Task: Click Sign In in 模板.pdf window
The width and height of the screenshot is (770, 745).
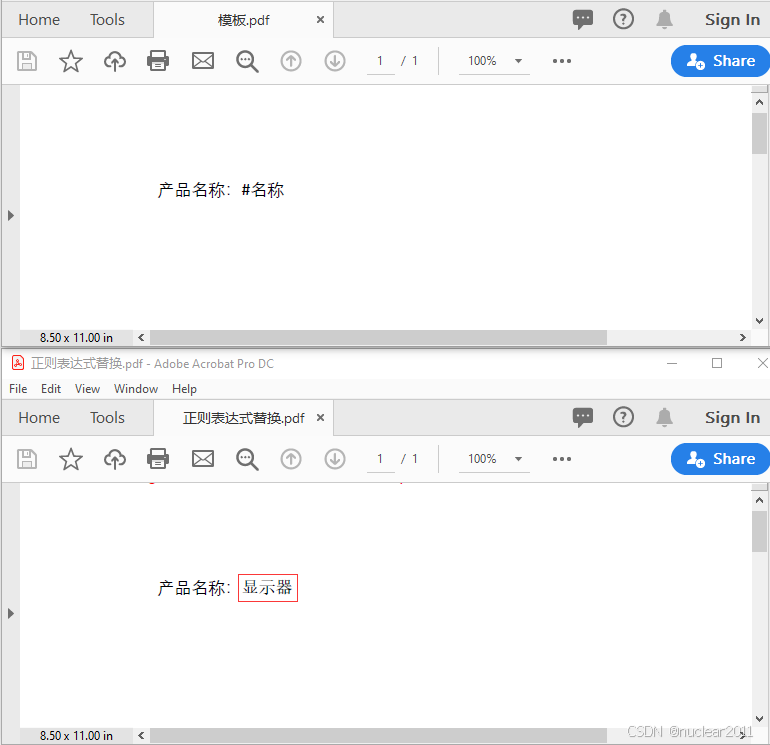Action: click(732, 20)
